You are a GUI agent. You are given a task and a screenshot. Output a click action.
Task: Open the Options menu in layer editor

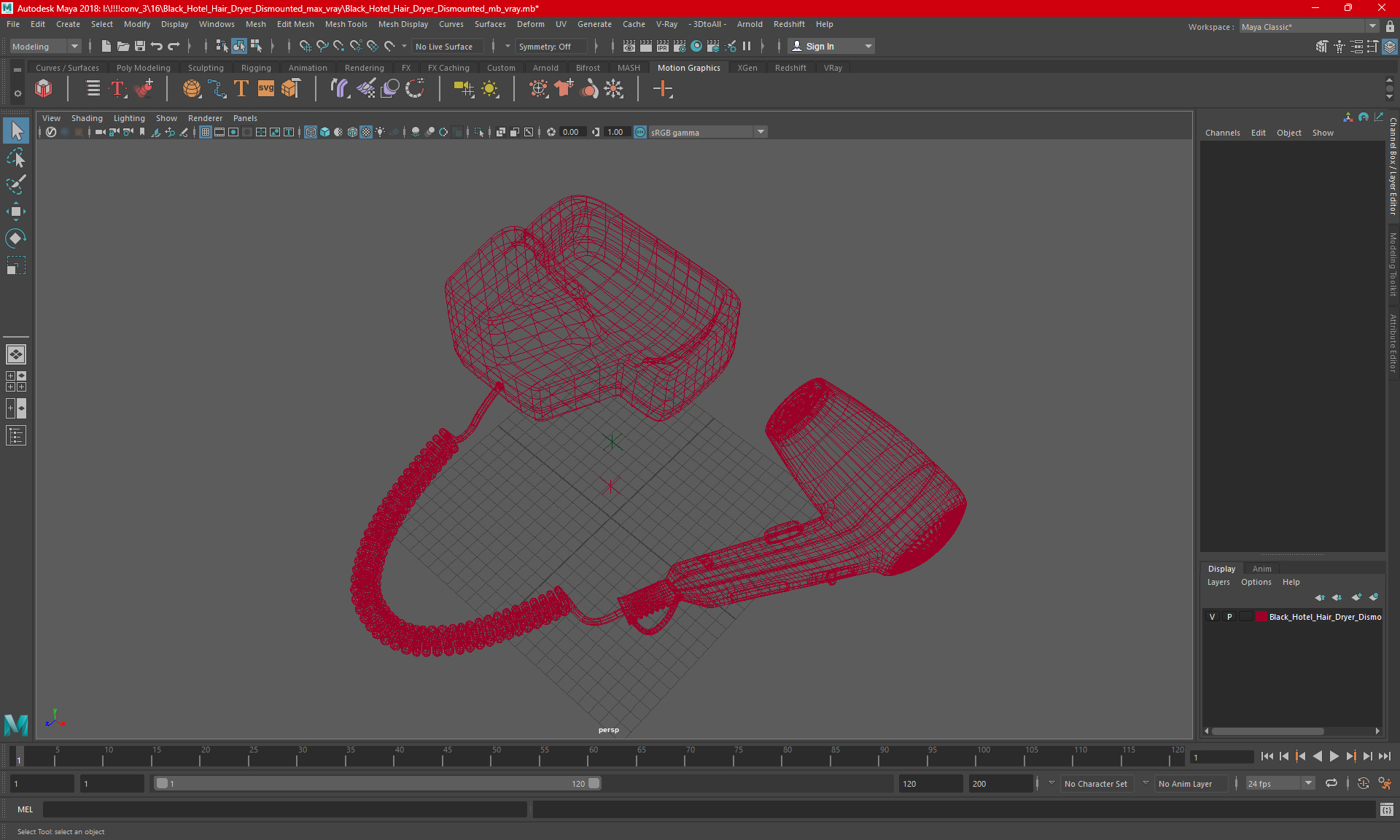[1256, 582]
